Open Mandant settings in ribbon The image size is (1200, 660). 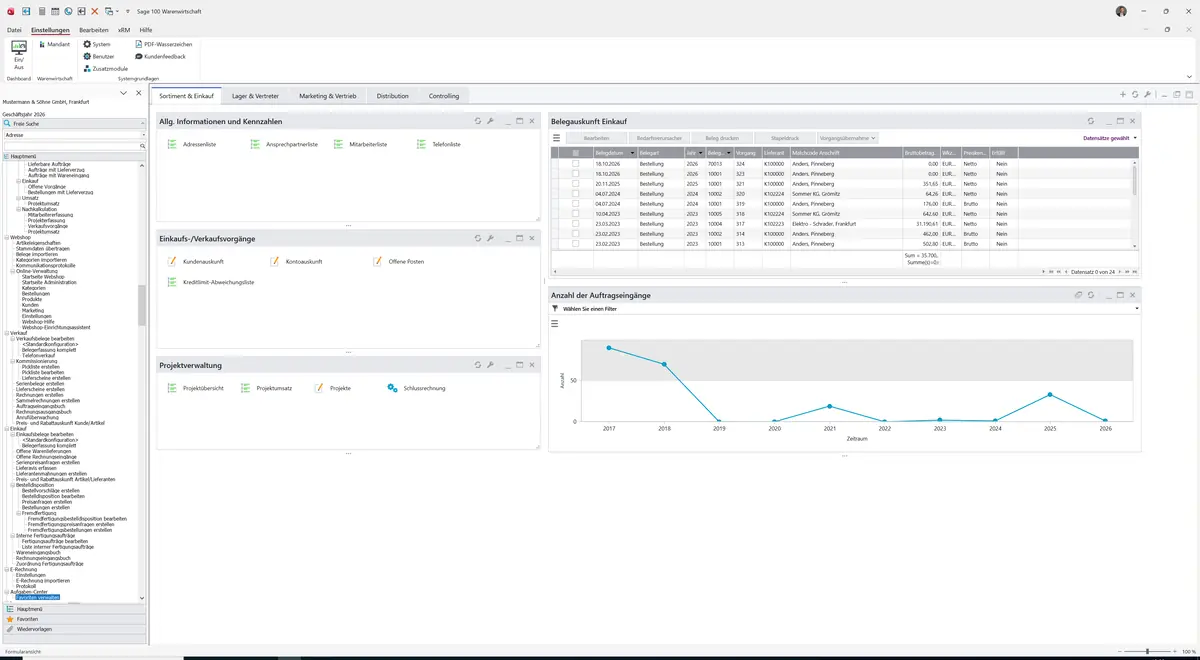[54, 44]
